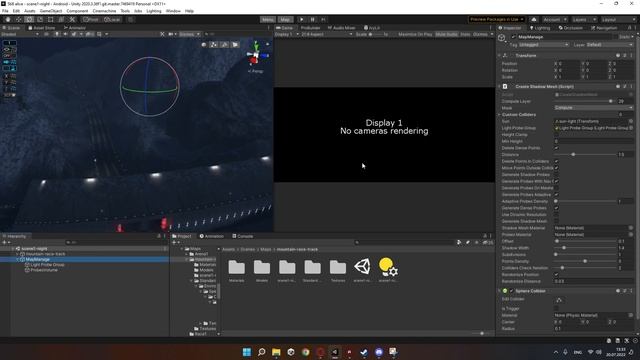Toggle Generate Dense Probes checkbox
The width and height of the screenshot is (640, 360).
556,208
